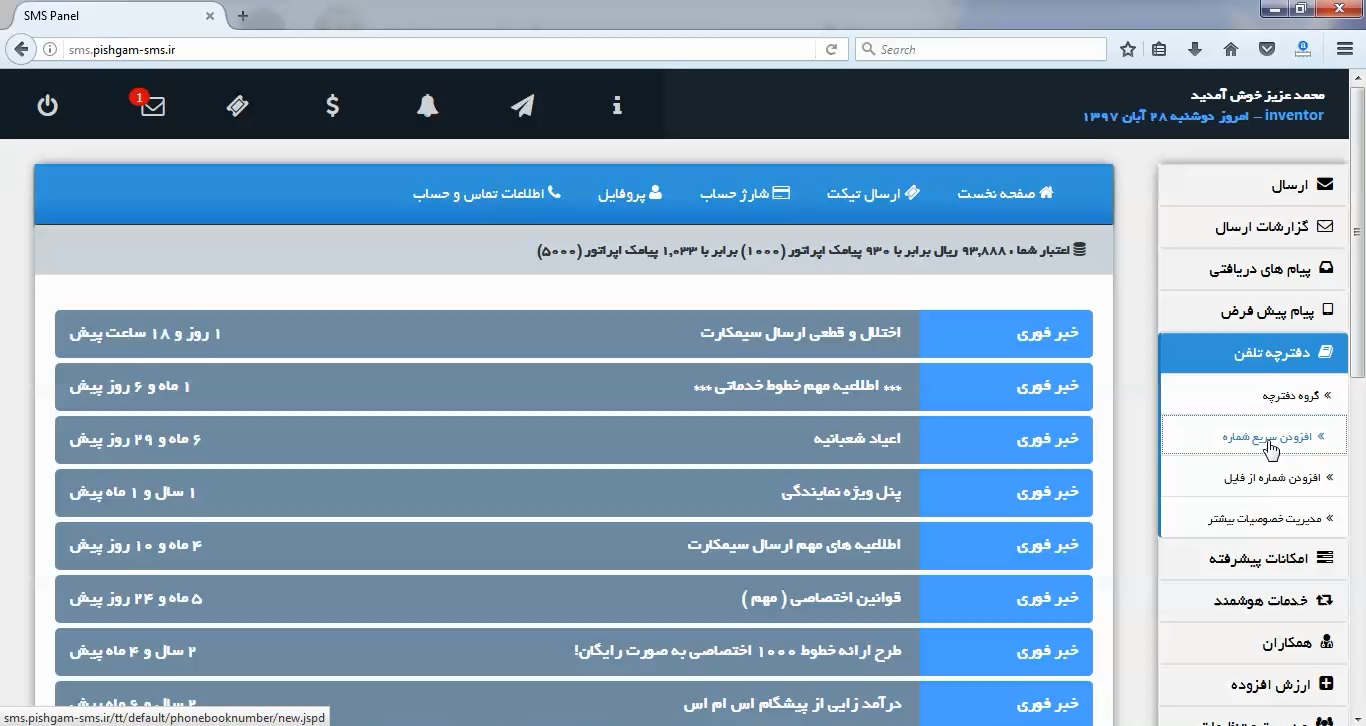Open the inbox envelope icon with badge
This screenshot has width=1366, height=726.
click(150, 104)
